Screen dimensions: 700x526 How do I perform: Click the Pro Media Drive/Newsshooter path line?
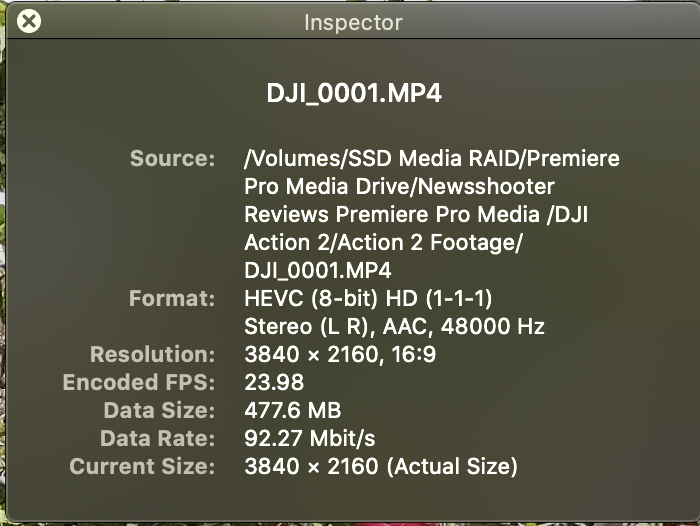point(398,187)
